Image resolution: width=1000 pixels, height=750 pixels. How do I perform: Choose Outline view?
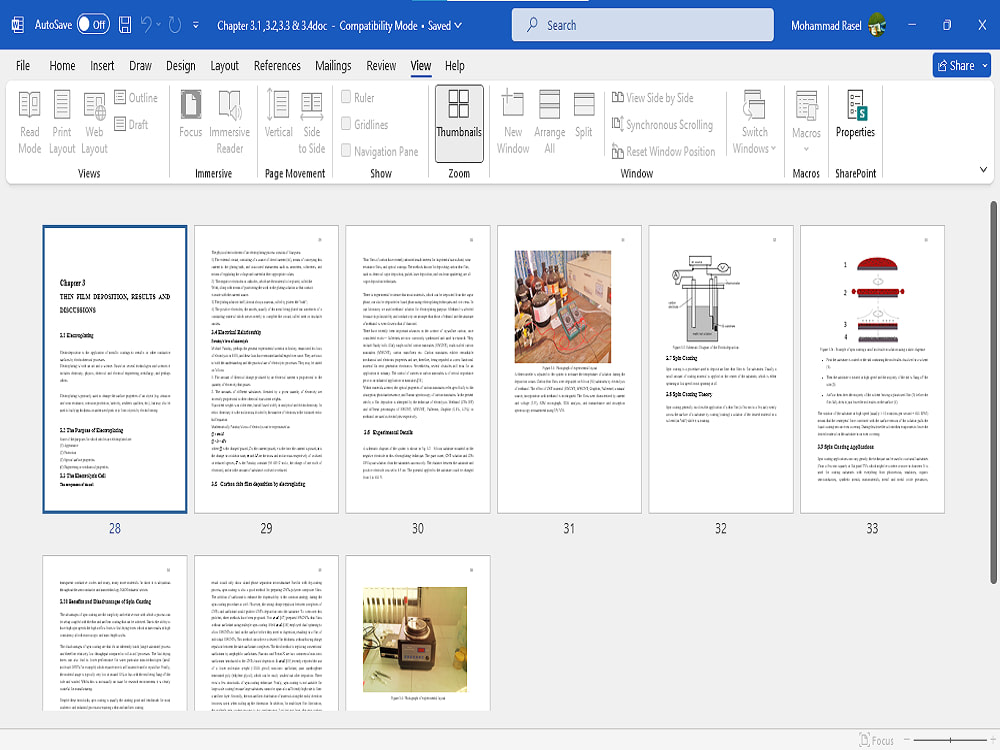[136, 98]
